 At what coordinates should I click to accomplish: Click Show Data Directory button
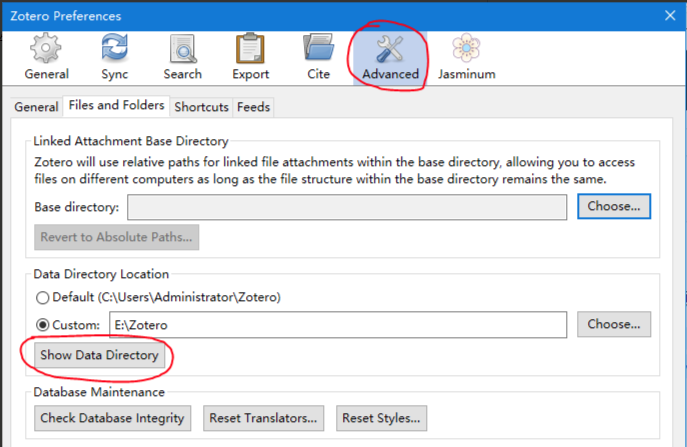[99, 355]
